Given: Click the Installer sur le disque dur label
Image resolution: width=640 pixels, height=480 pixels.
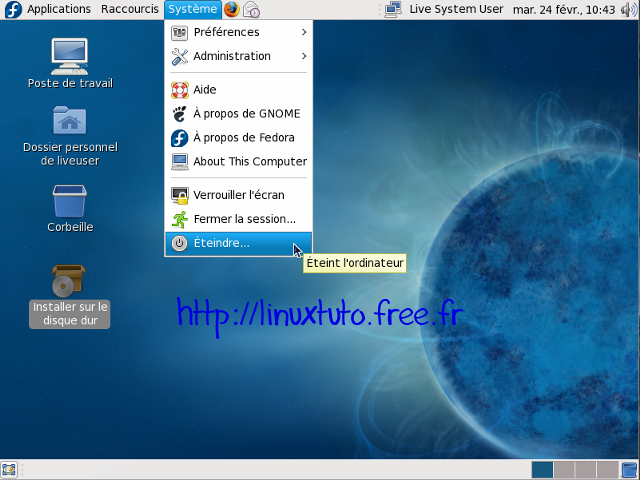Looking at the screenshot, I should pyautogui.click(x=70, y=313).
